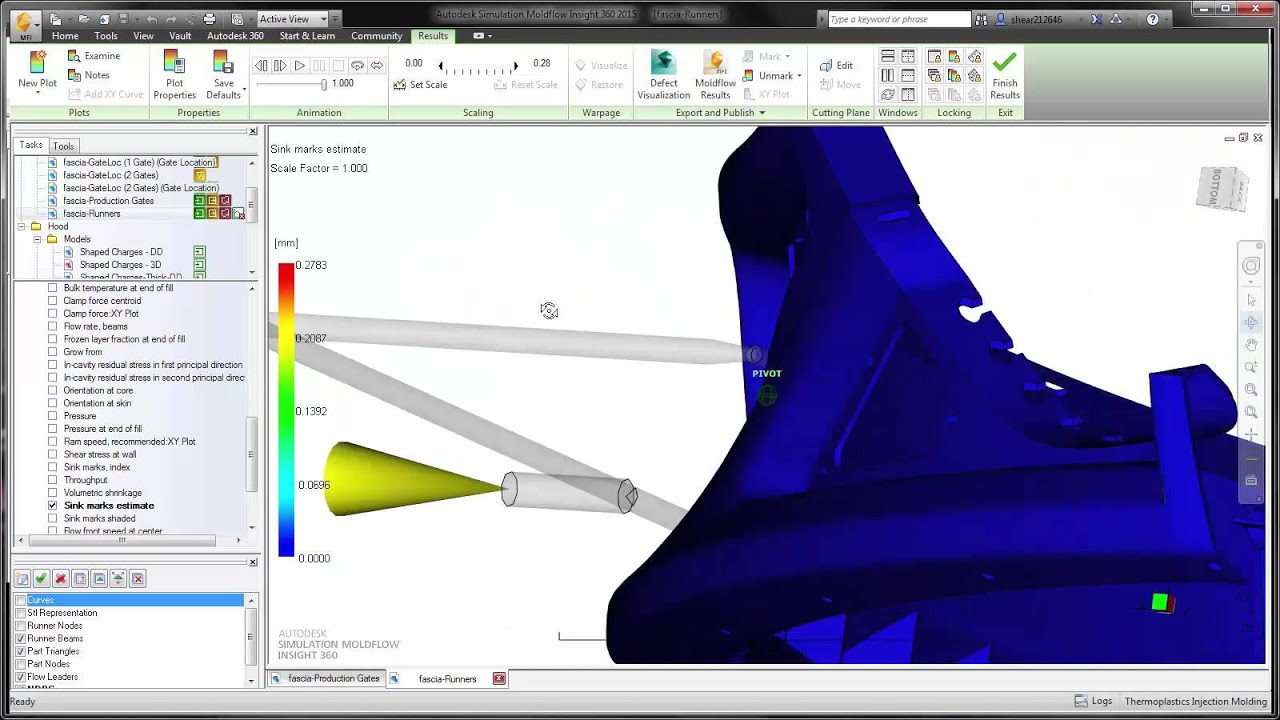Image resolution: width=1280 pixels, height=720 pixels.
Task: Enable Stl Representation layer
Action: (x=21, y=613)
